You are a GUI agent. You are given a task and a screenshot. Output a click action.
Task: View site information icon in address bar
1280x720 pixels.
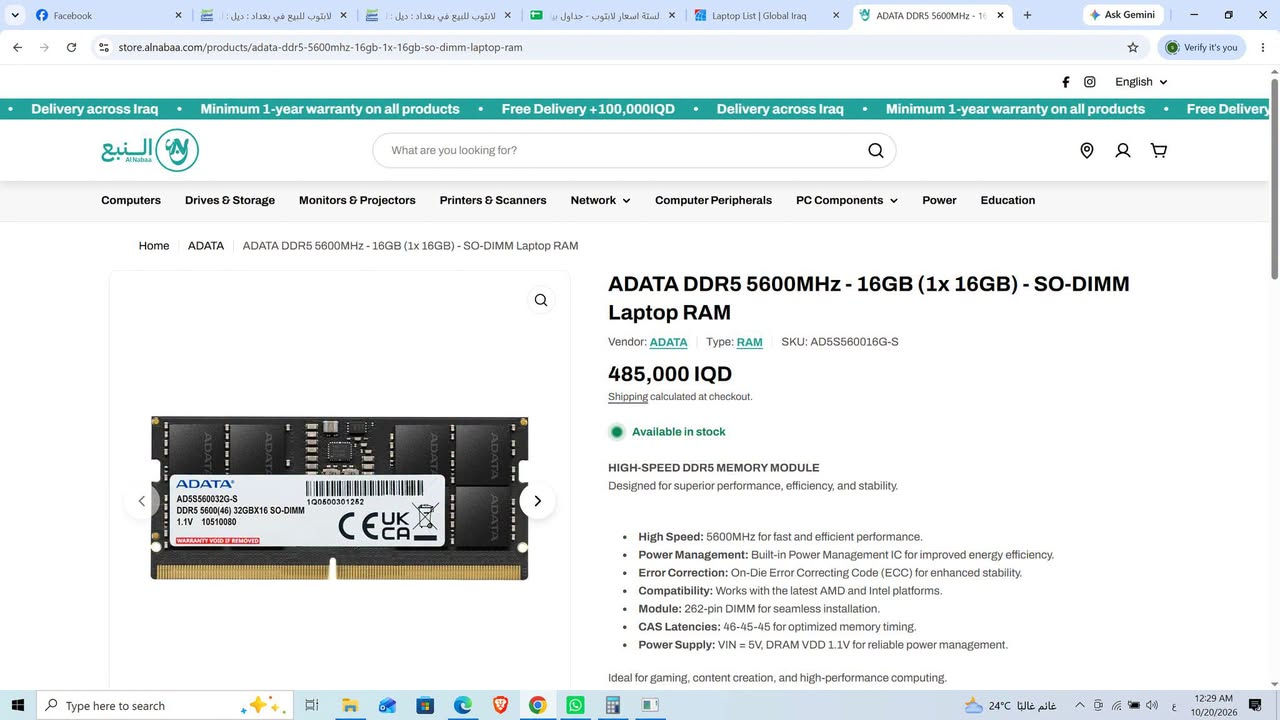coord(103,47)
